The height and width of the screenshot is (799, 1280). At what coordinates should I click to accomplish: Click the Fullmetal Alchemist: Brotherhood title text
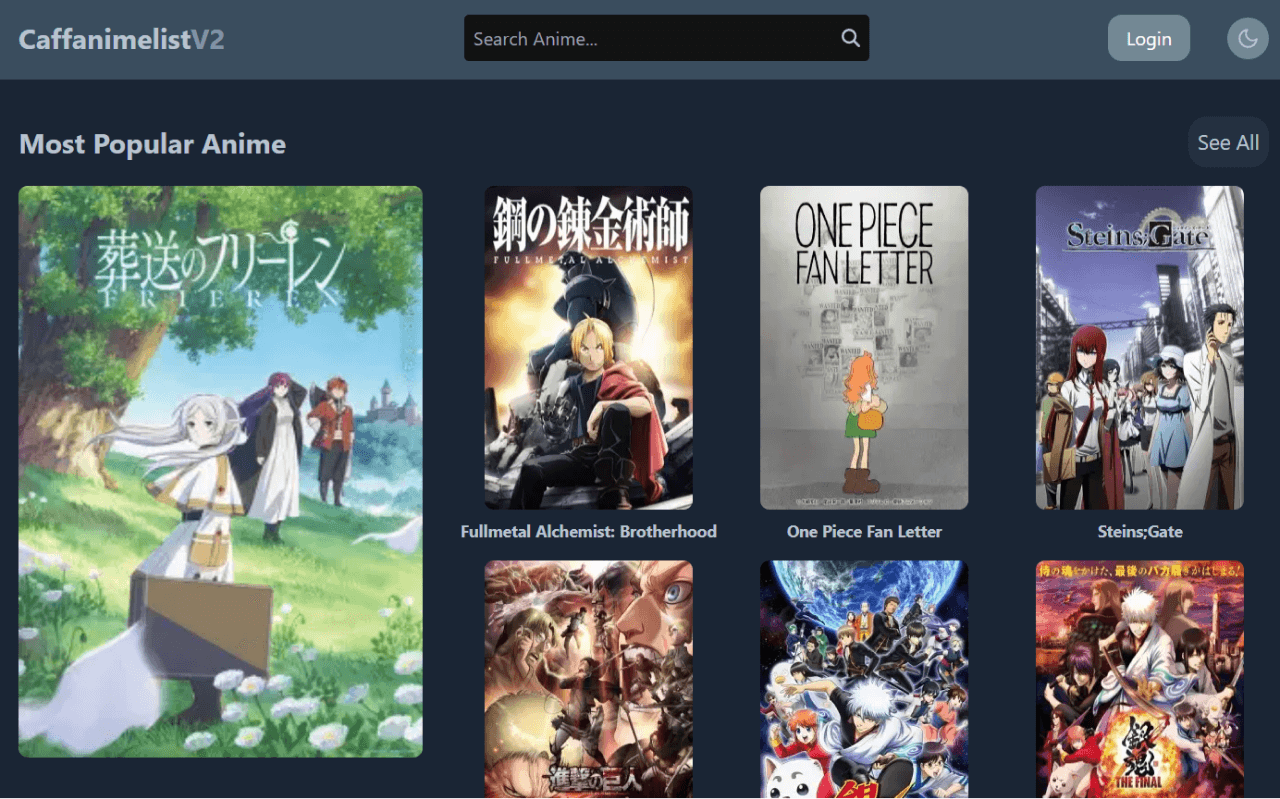[x=588, y=531]
